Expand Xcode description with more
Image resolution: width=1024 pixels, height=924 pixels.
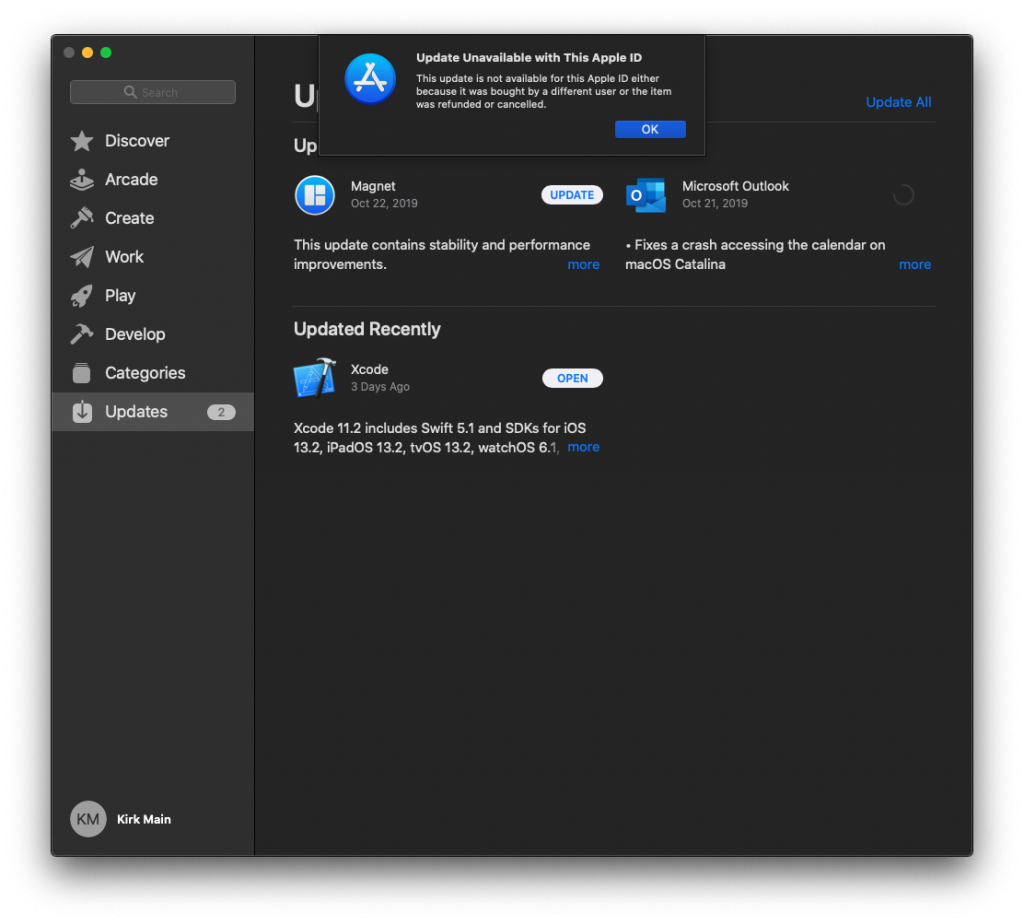[x=583, y=447]
